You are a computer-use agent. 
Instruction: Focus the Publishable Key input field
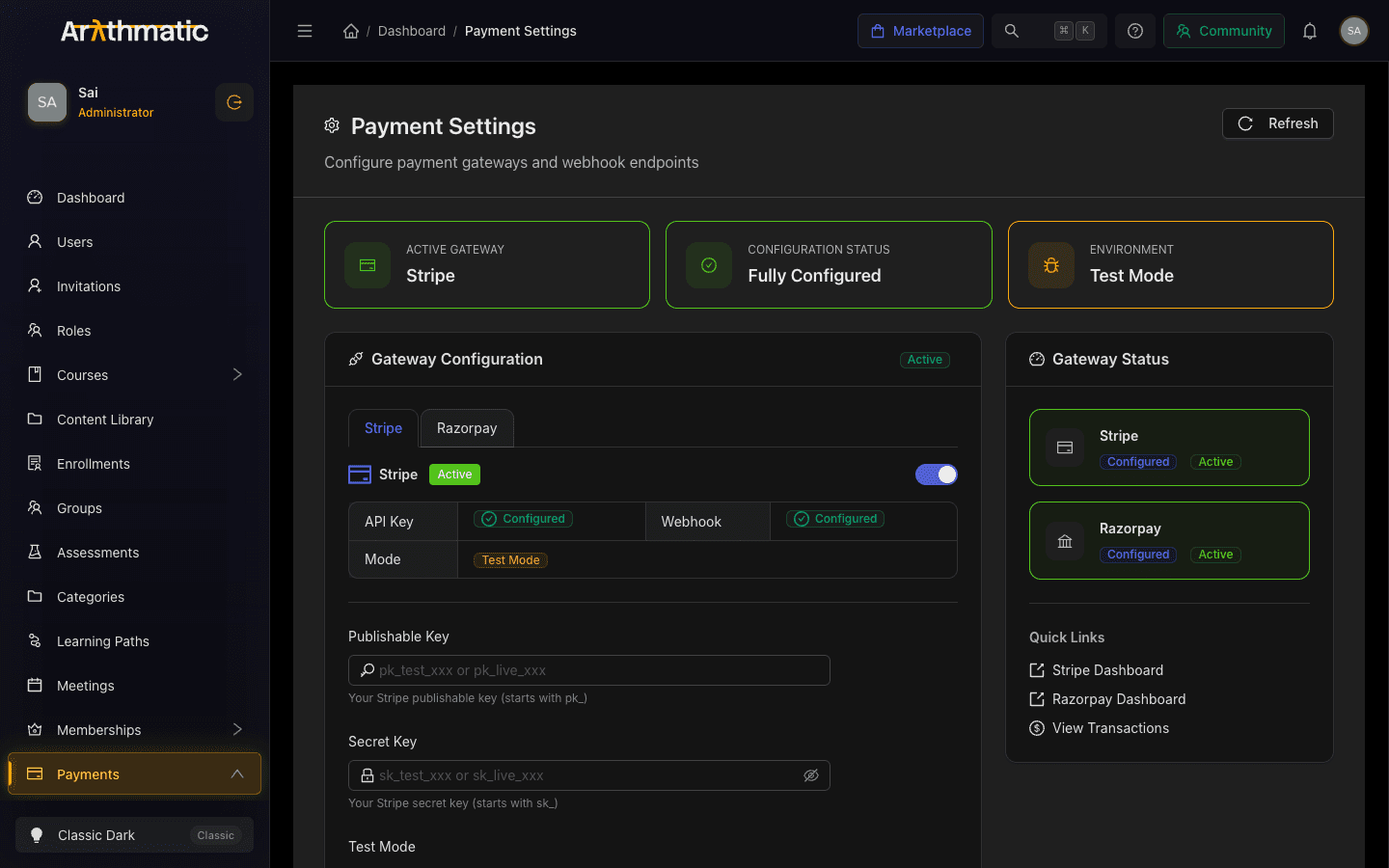click(589, 670)
